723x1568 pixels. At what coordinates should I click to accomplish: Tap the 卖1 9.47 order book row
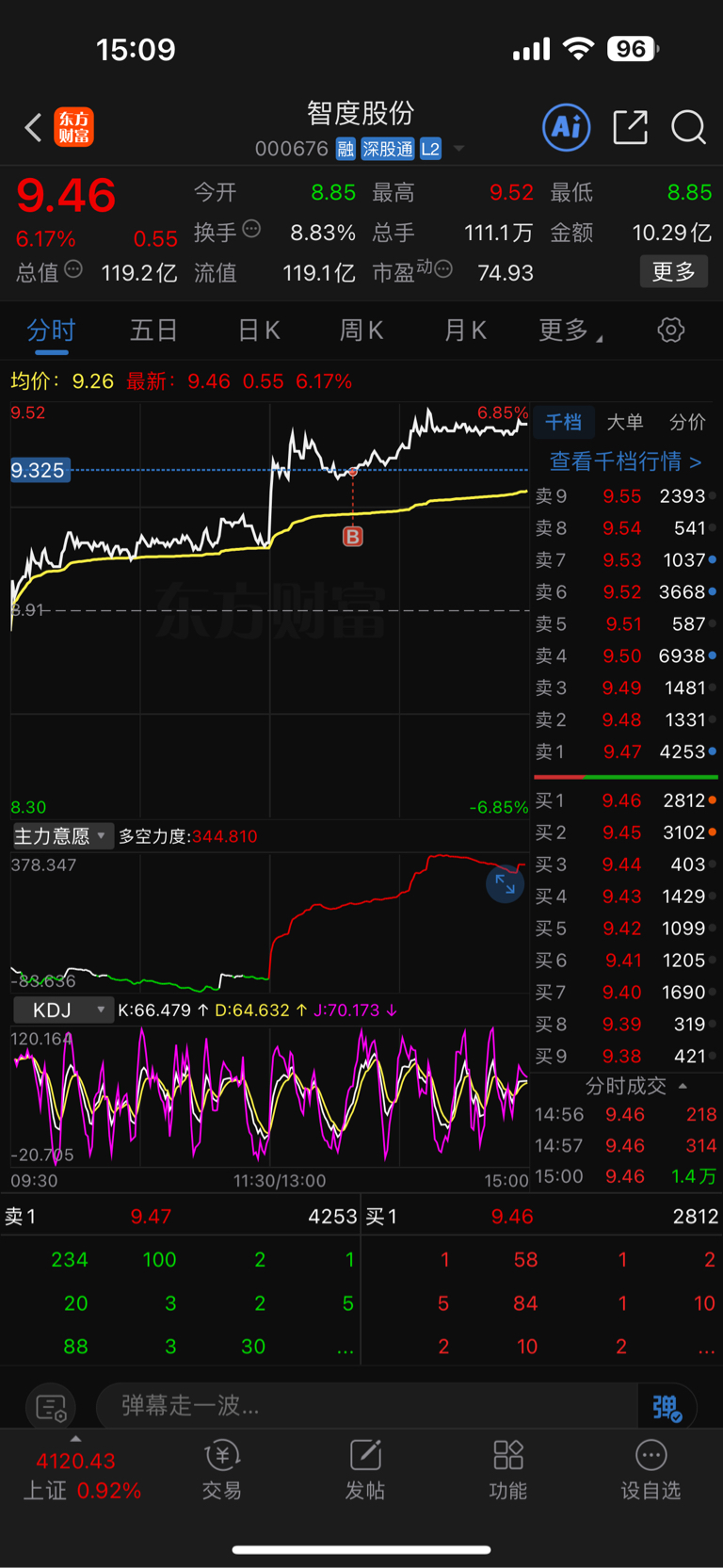click(626, 752)
